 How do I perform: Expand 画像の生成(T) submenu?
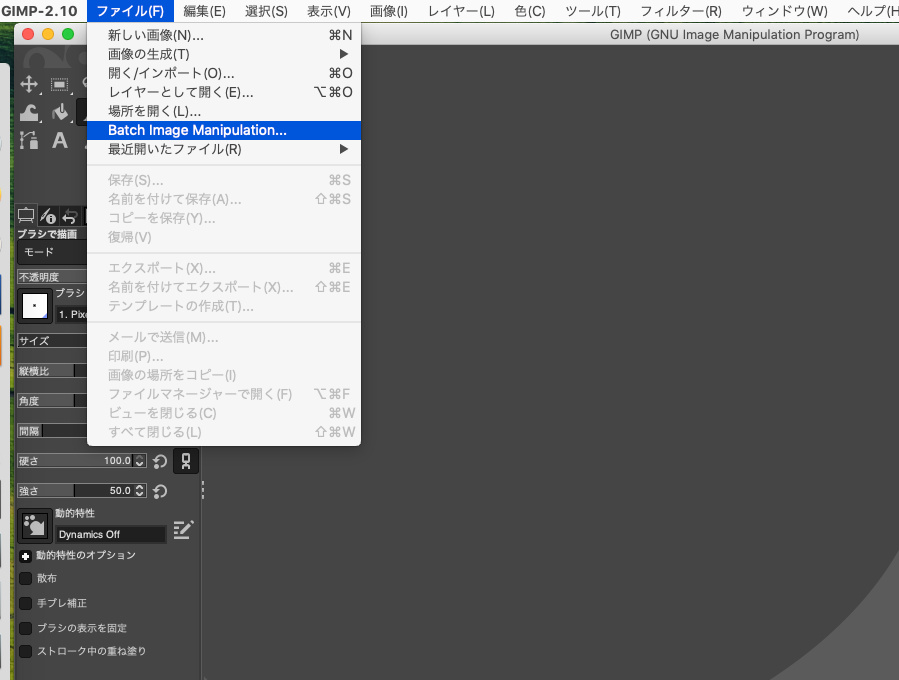(x=224, y=54)
